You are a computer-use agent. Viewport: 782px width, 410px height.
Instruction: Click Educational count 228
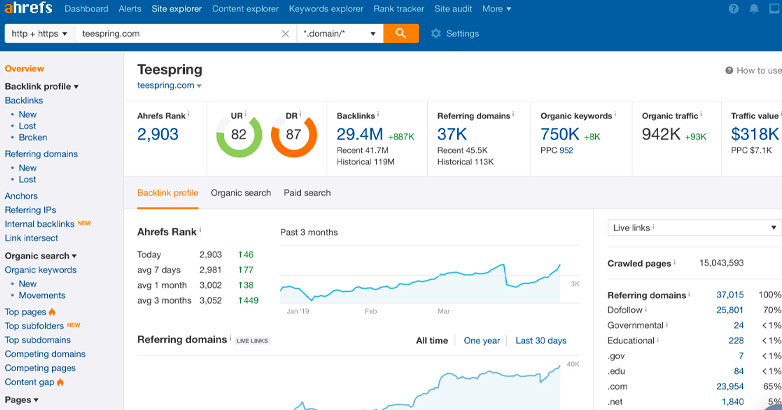pyautogui.click(x=736, y=341)
